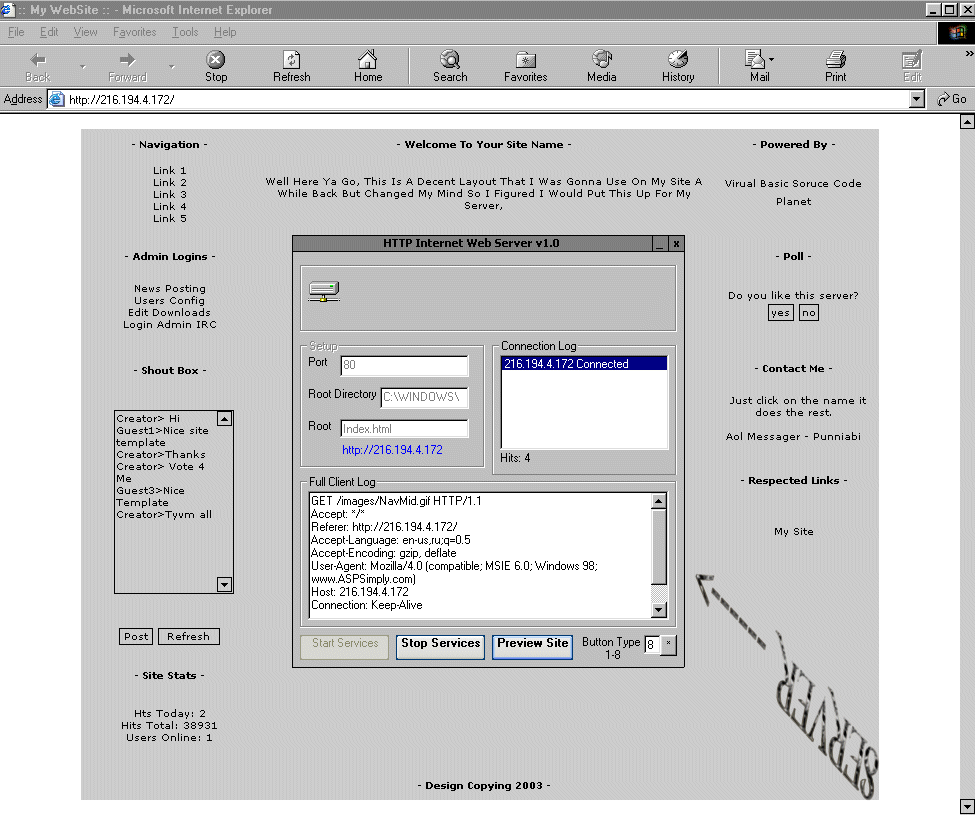Image resolution: width=975 pixels, height=815 pixels.
Task: Refresh the page using the toolbar icon
Action: pos(291,60)
